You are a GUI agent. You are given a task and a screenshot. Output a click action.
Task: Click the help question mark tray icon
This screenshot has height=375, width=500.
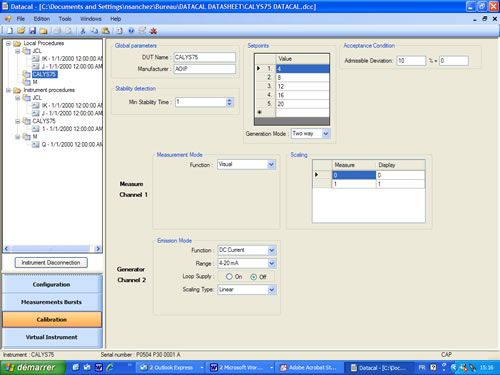[433, 367]
